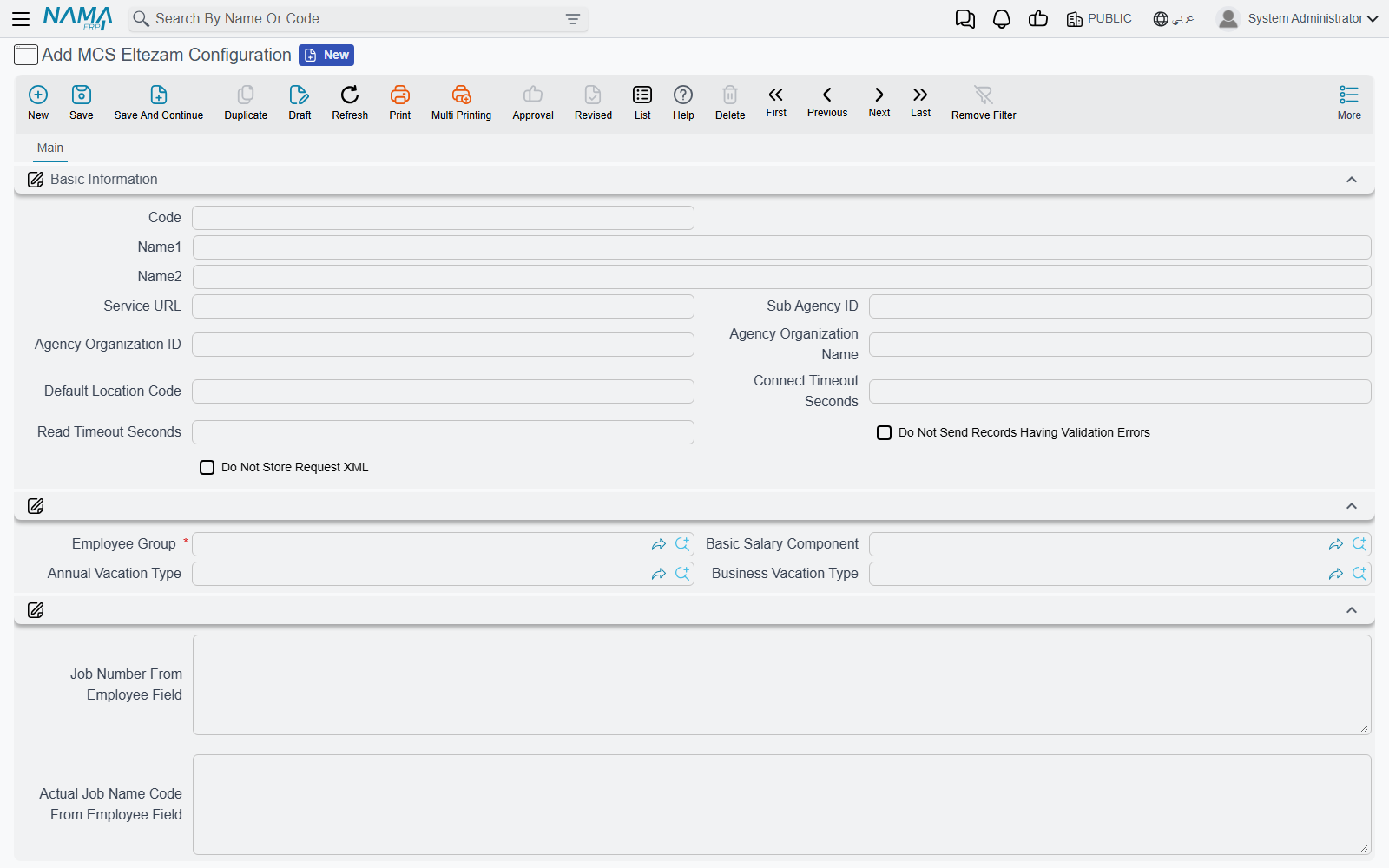Open the System Administrator user dropdown
The height and width of the screenshot is (868, 1389).
click(x=1298, y=18)
